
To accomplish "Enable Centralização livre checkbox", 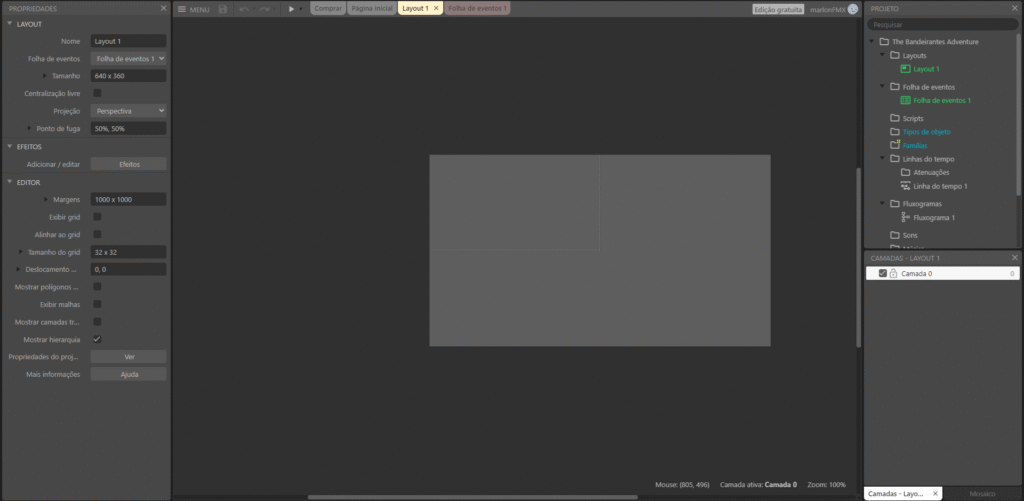I will point(97,93).
